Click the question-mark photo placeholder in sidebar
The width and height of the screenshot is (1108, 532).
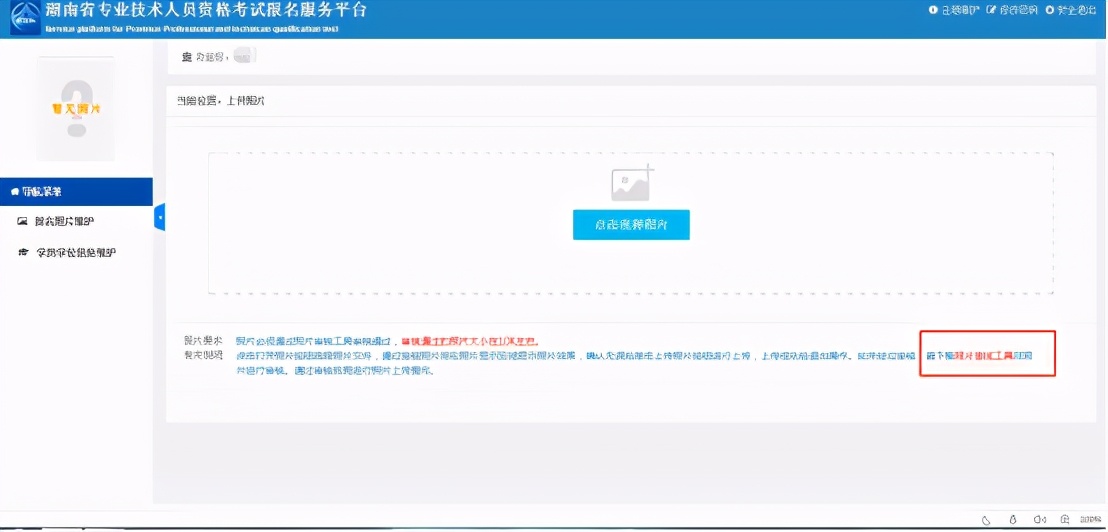[x=76, y=109]
